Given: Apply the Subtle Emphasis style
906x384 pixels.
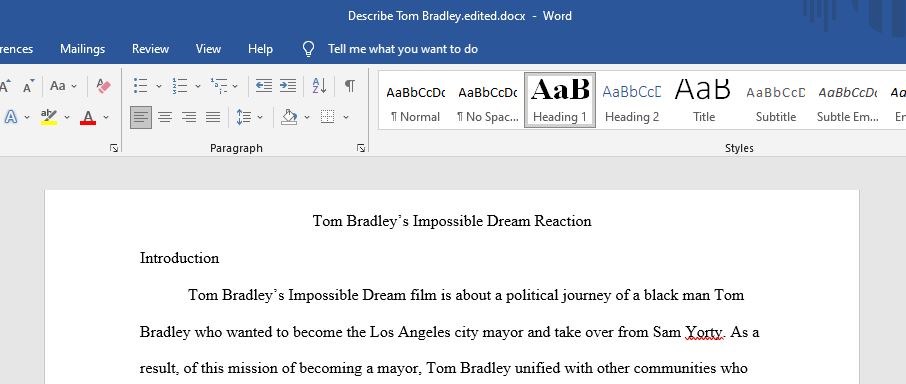Looking at the screenshot, I should pyautogui.click(x=848, y=100).
